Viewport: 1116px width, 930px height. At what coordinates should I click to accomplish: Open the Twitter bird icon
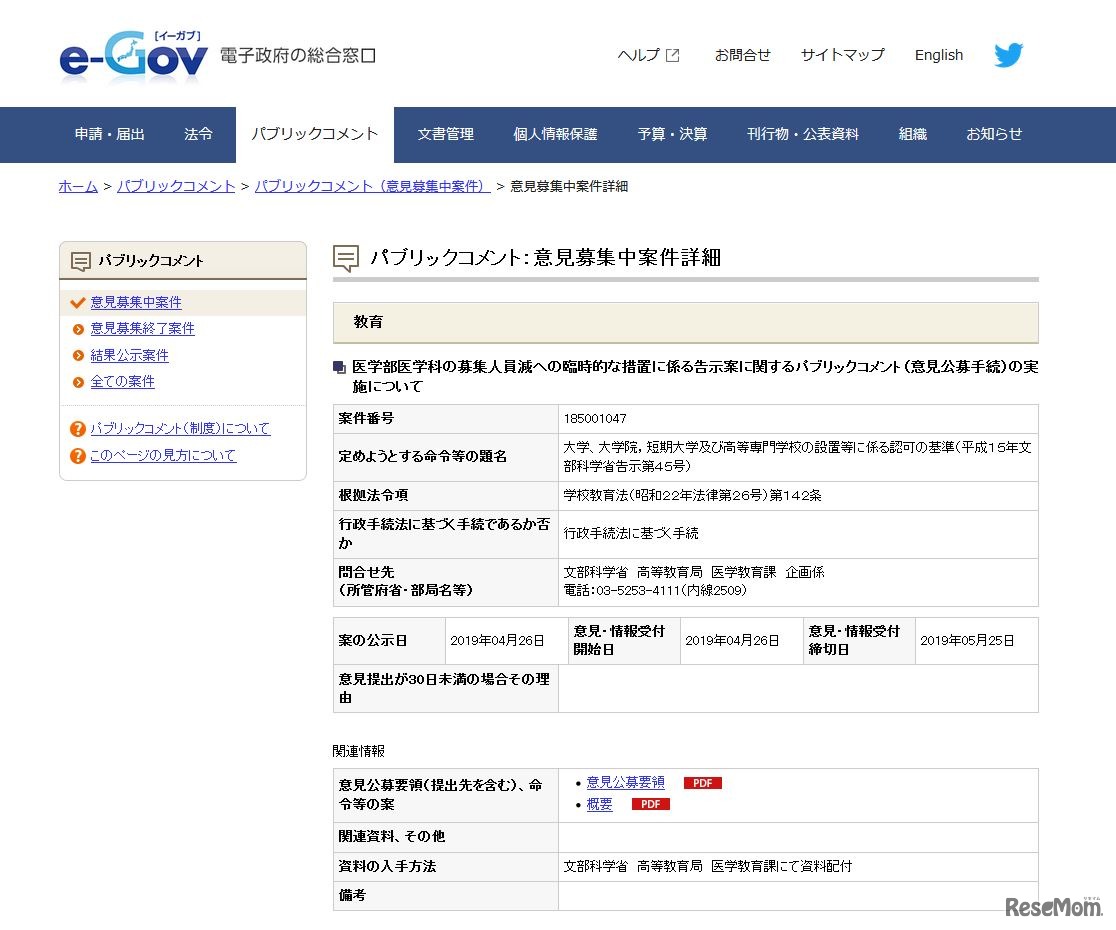pos(1008,55)
